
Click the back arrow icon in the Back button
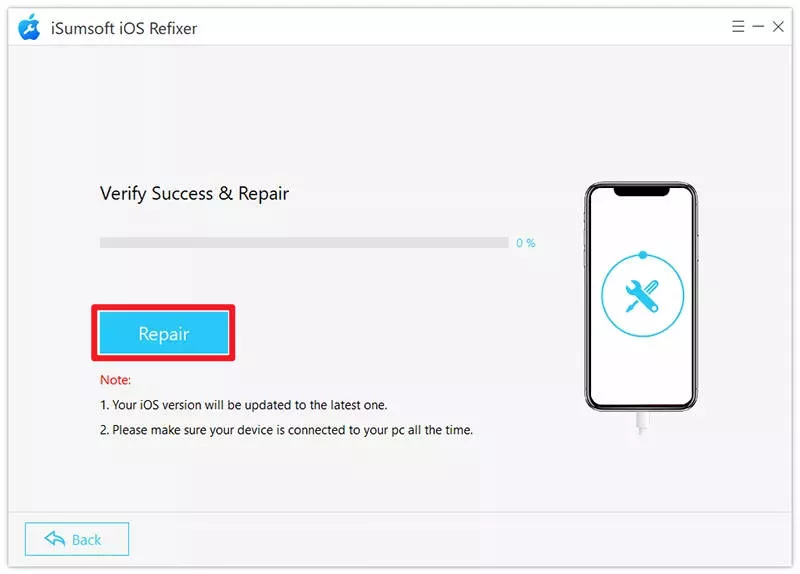55,538
